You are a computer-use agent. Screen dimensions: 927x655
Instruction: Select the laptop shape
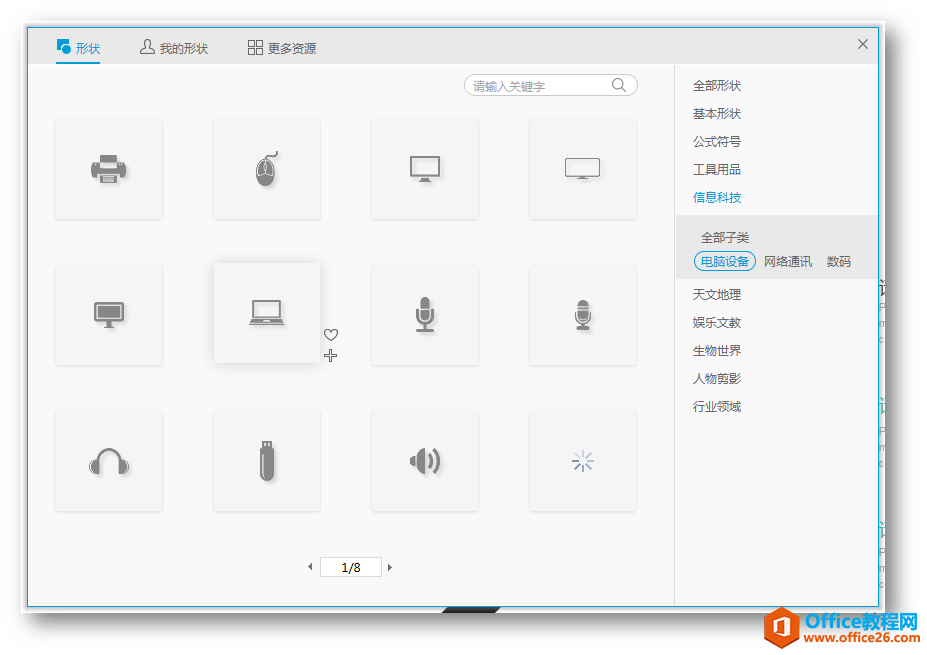coord(266,314)
